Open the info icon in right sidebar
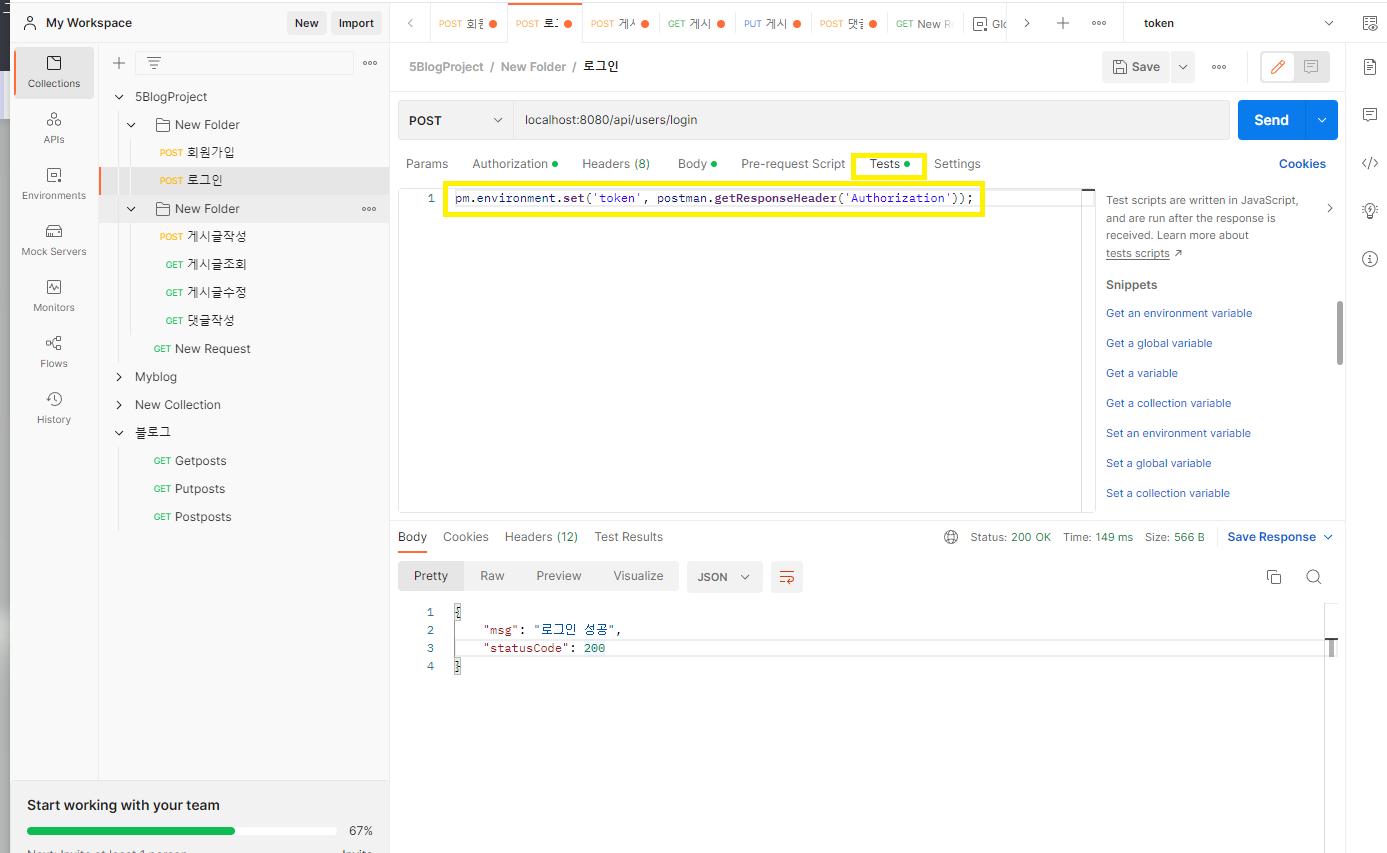Viewport: 1387px width, 853px height. (x=1370, y=259)
